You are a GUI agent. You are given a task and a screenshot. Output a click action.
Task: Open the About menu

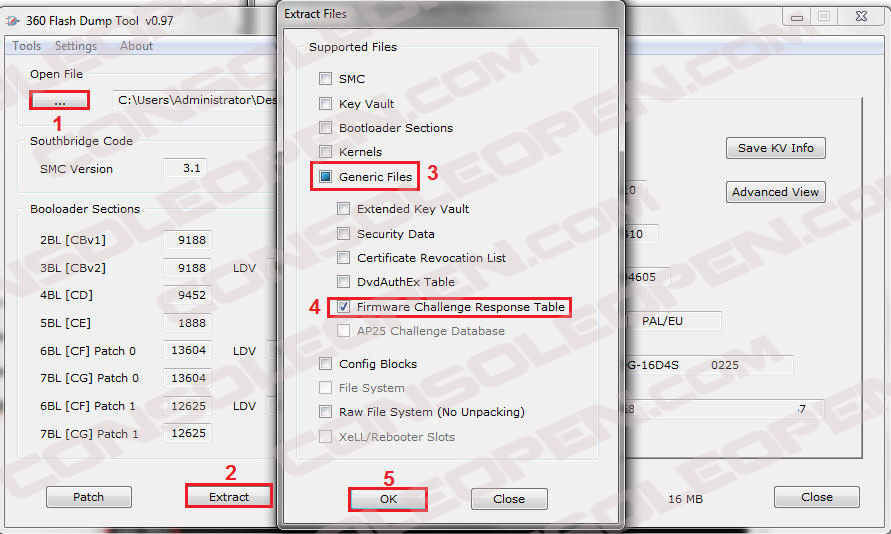136,46
